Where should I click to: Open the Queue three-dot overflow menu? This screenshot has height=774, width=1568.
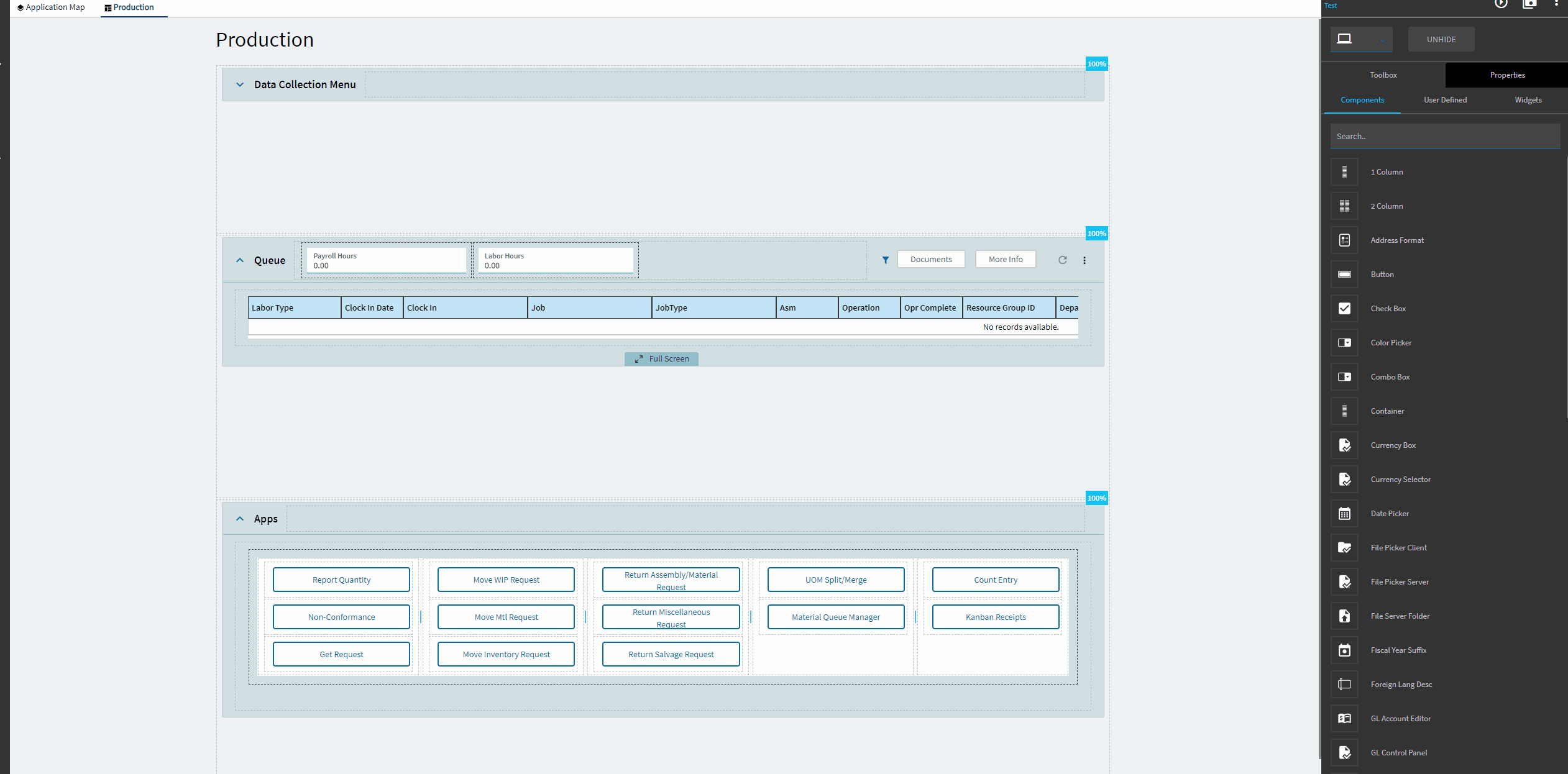(1084, 260)
